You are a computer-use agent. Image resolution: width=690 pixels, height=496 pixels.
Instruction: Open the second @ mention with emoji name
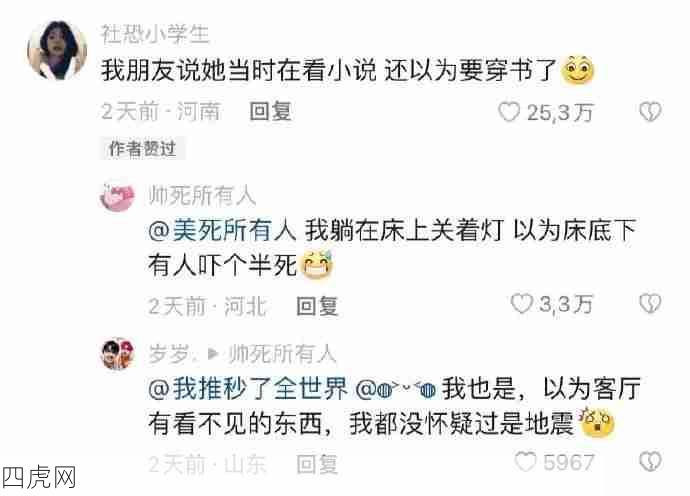click(x=396, y=389)
